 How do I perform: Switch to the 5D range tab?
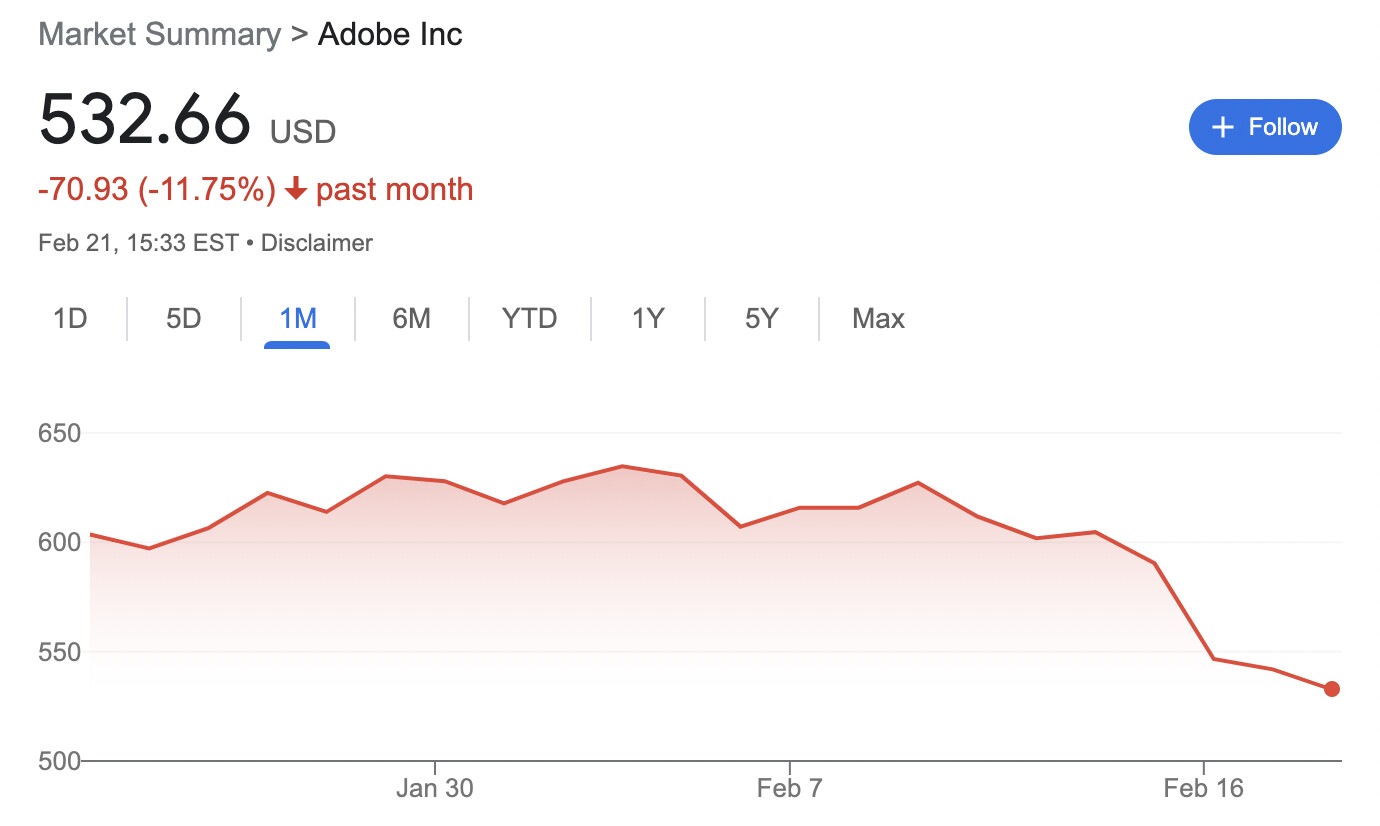[184, 319]
